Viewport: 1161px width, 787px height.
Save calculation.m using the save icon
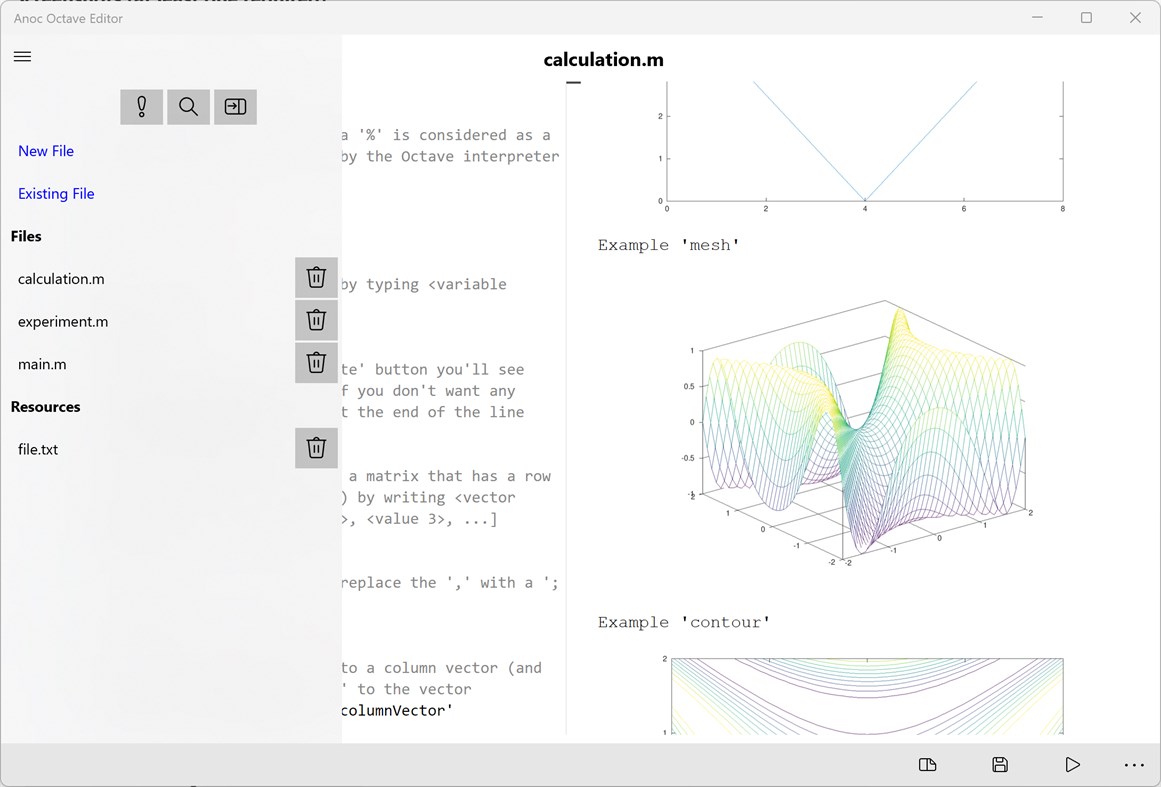click(999, 764)
